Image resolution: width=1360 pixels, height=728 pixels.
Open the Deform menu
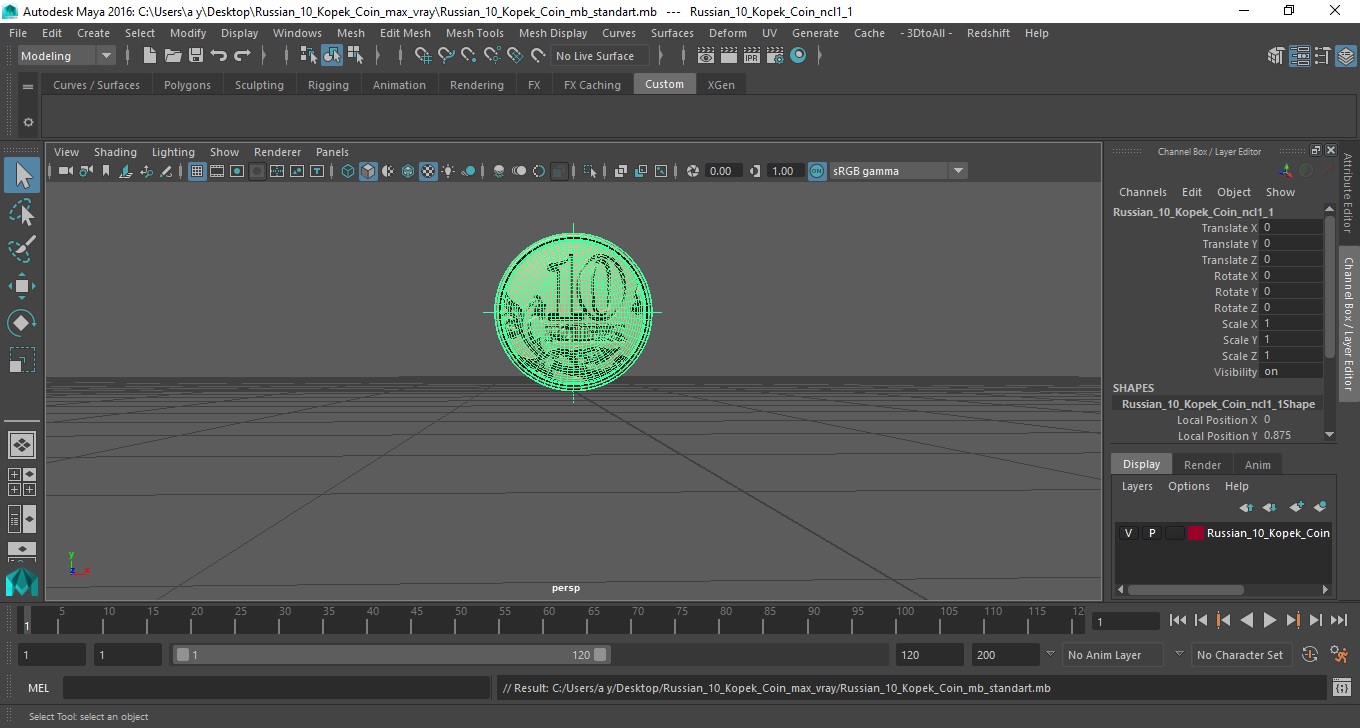click(727, 33)
